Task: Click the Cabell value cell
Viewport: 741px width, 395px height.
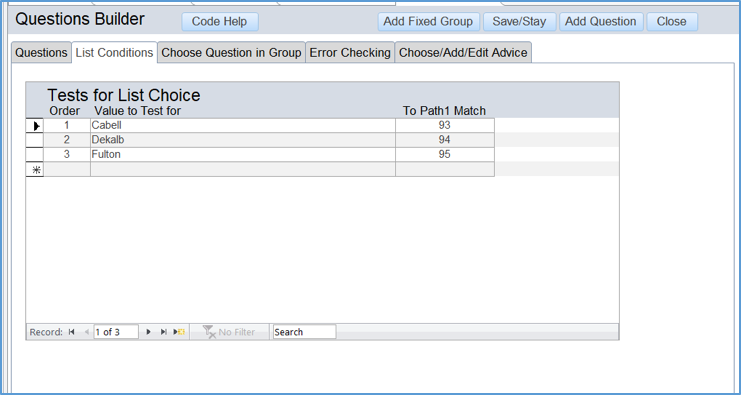Action: [243, 126]
